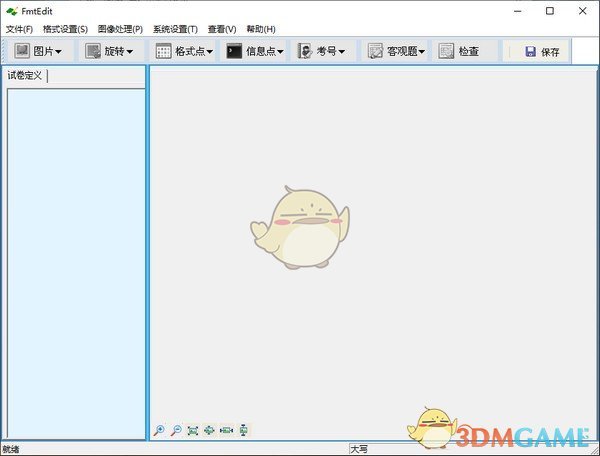Click the fit-width horizontal arrows icon
600x456 pixels.
tap(227, 430)
